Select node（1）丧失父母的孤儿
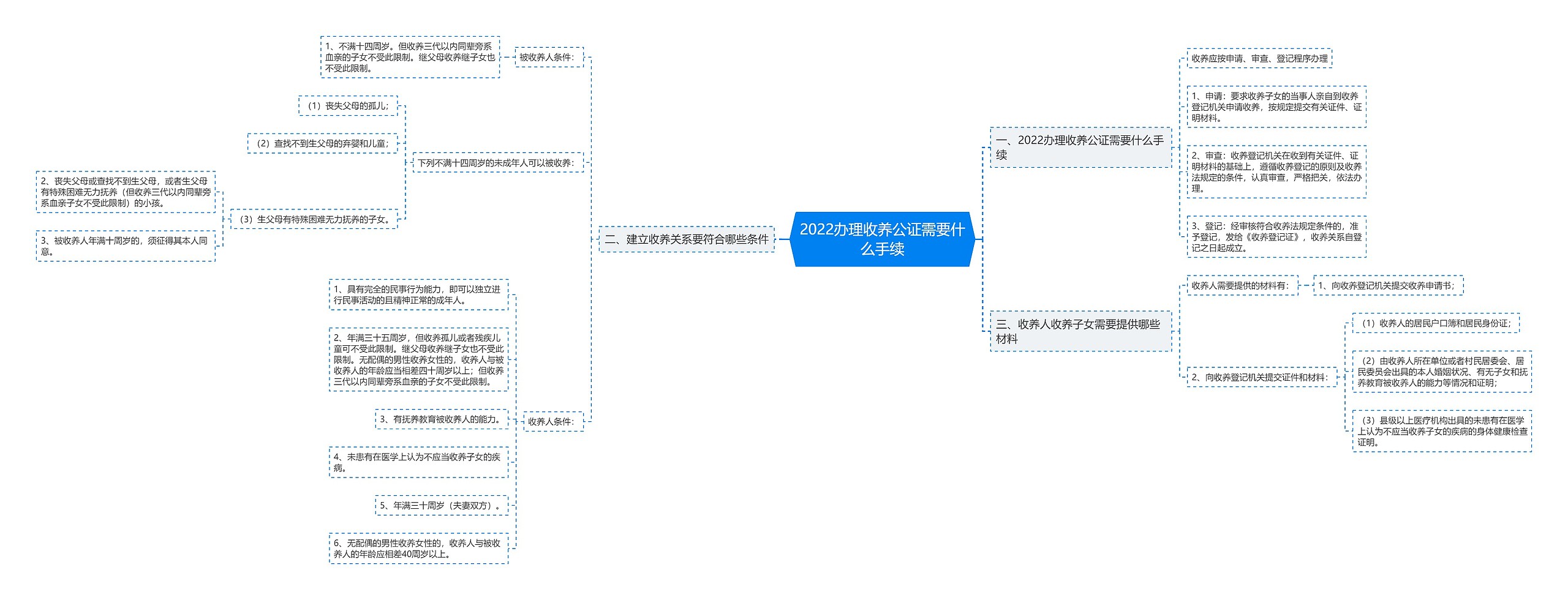1568x600 pixels. click(346, 105)
